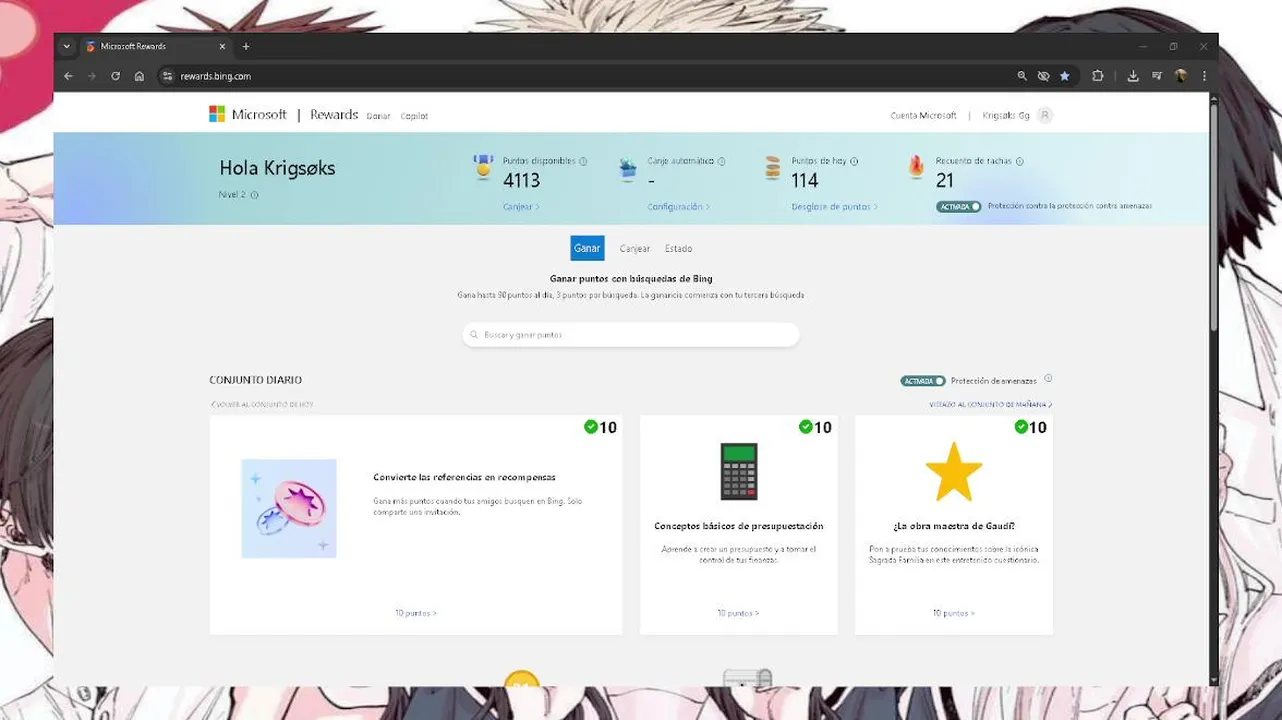Toggle the bookmark star for this page

pyautogui.click(x=1065, y=76)
